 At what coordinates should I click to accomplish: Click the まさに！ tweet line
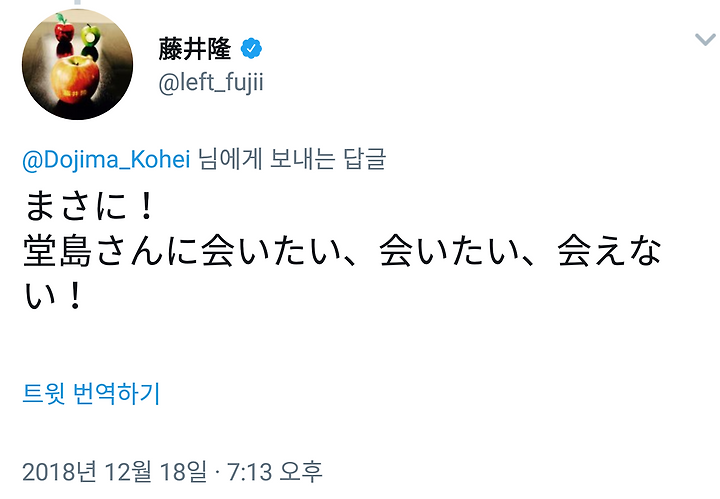click(89, 207)
